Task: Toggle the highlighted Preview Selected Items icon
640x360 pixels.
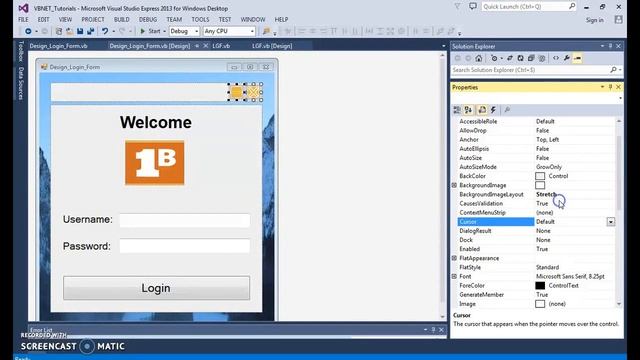Action: tap(577, 58)
